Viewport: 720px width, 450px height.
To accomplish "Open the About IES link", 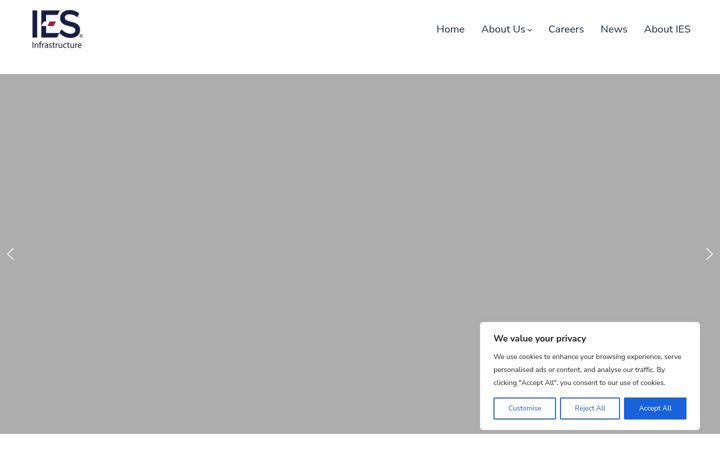I will [x=667, y=29].
